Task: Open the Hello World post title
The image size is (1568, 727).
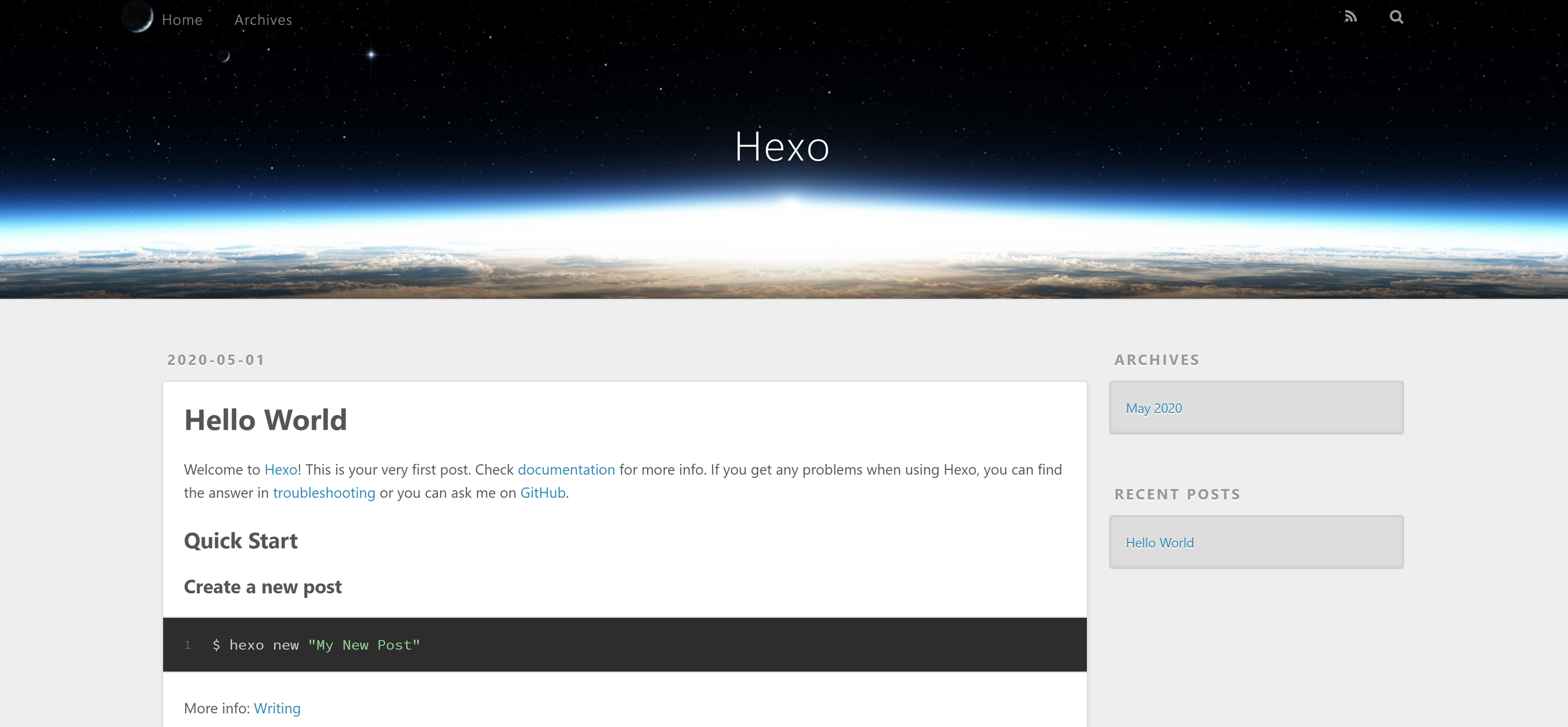Action: tap(265, 420)
